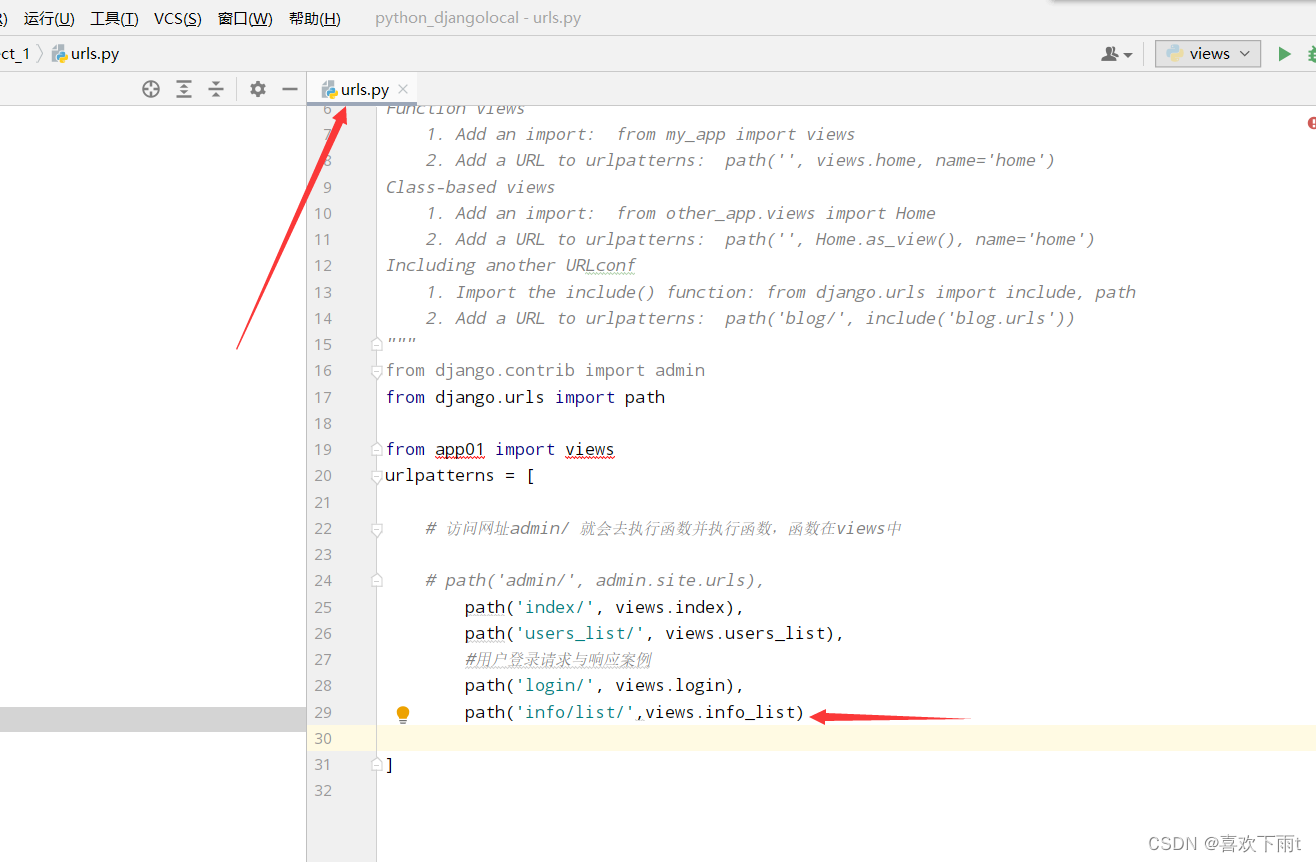
Task: Click 'from other_app.views import Home' text
Action: click(x=776, y=213)
